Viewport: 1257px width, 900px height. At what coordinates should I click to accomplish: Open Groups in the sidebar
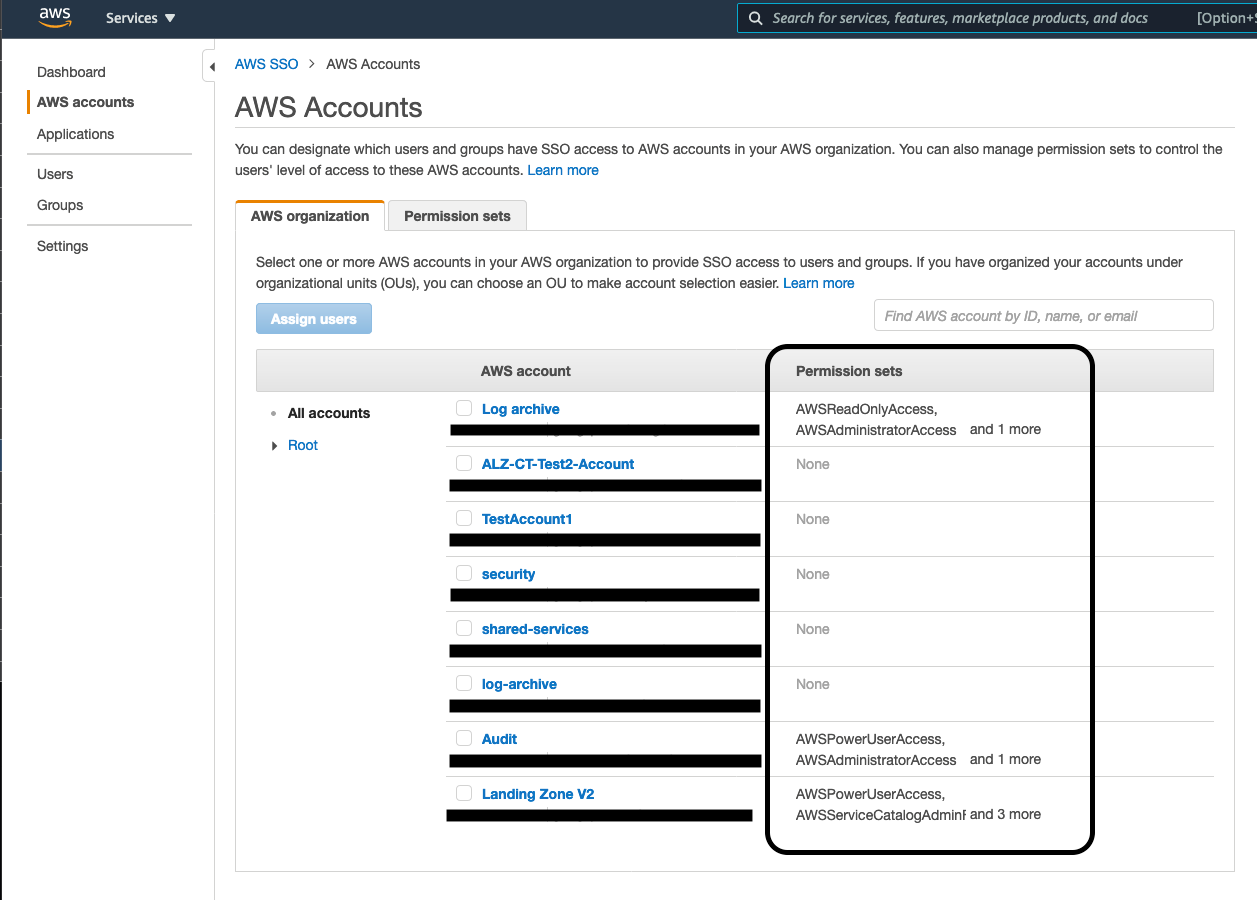(60, 205)
